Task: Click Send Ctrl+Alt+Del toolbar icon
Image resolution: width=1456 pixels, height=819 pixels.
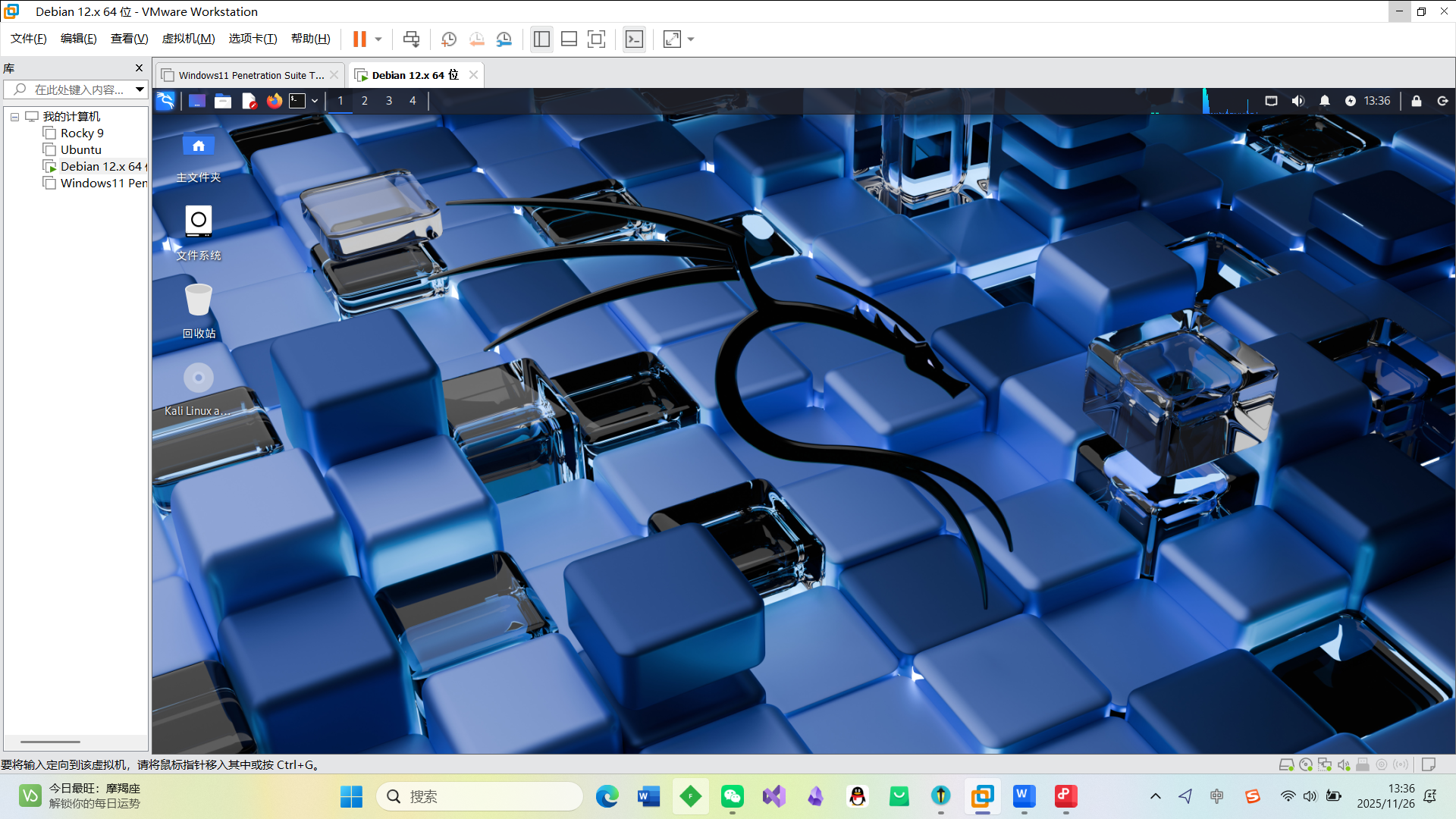Action: point(411,39)
